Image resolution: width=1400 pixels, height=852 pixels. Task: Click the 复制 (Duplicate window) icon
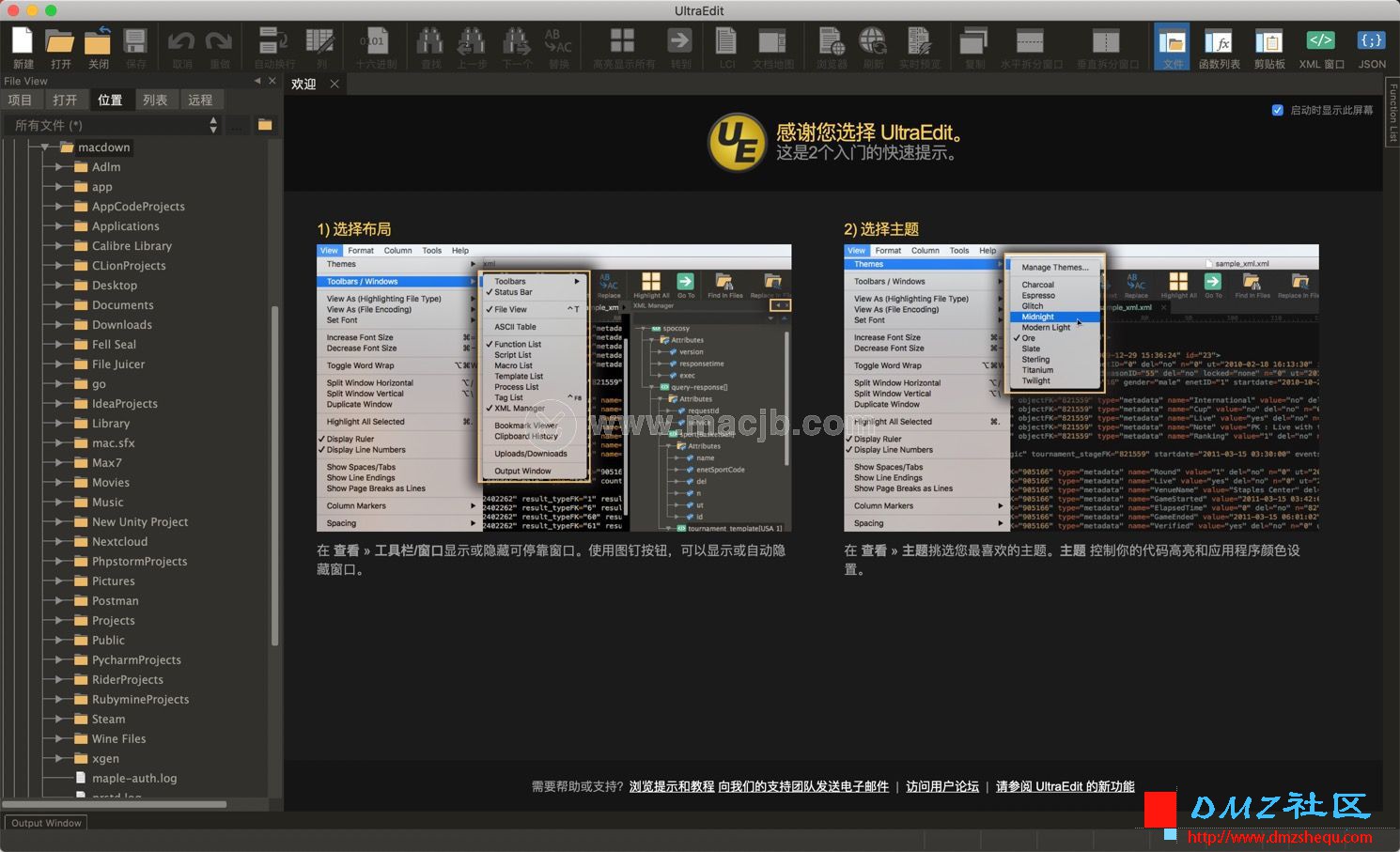point(974,42)
